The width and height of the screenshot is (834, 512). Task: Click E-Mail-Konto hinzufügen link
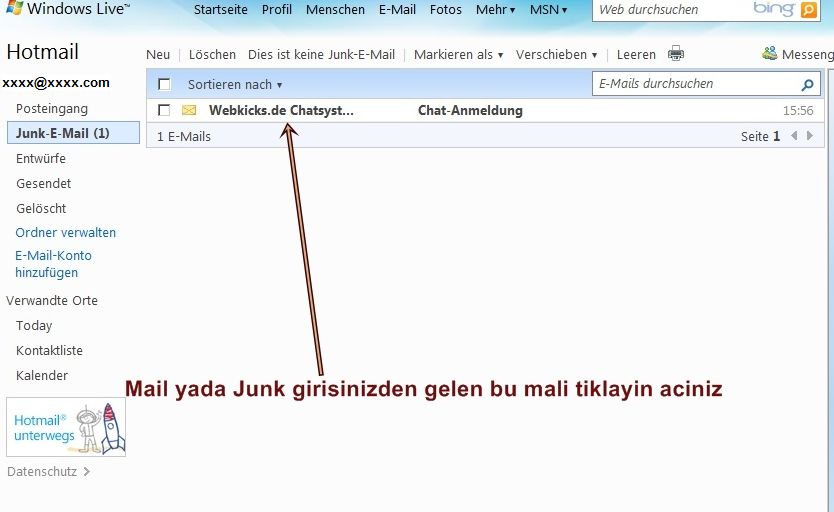coord(53,264)
